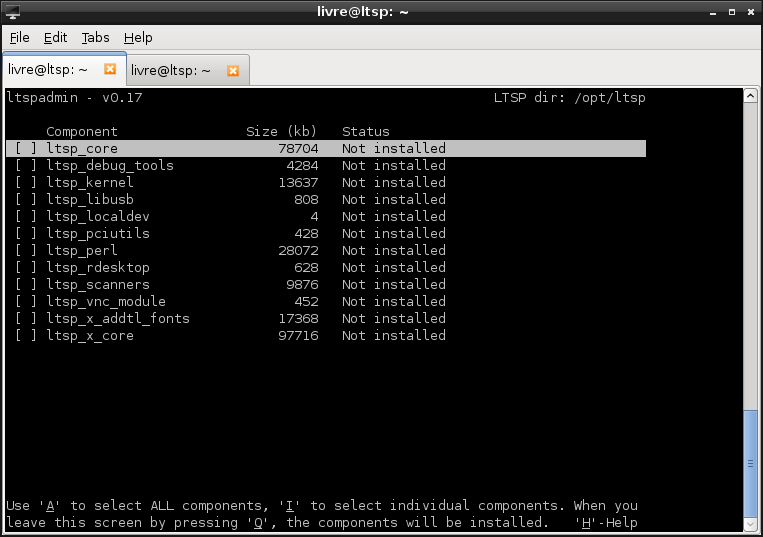The height and width of the screenshot is (537, 763).
Task: Select the ltsp_kernel component name
Action: (x=90, y=182)
